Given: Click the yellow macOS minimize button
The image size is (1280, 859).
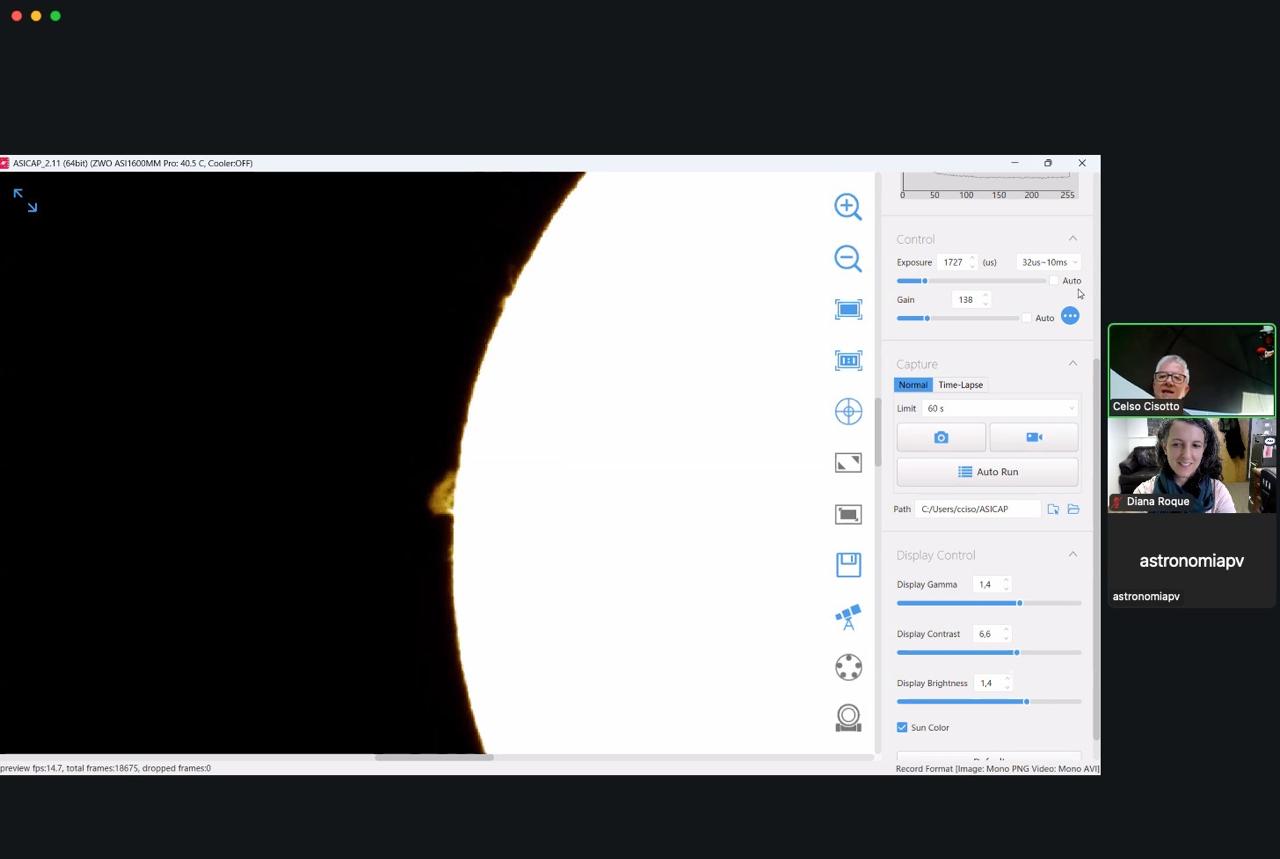Looking at the screenshot, I should pos(36,16).
